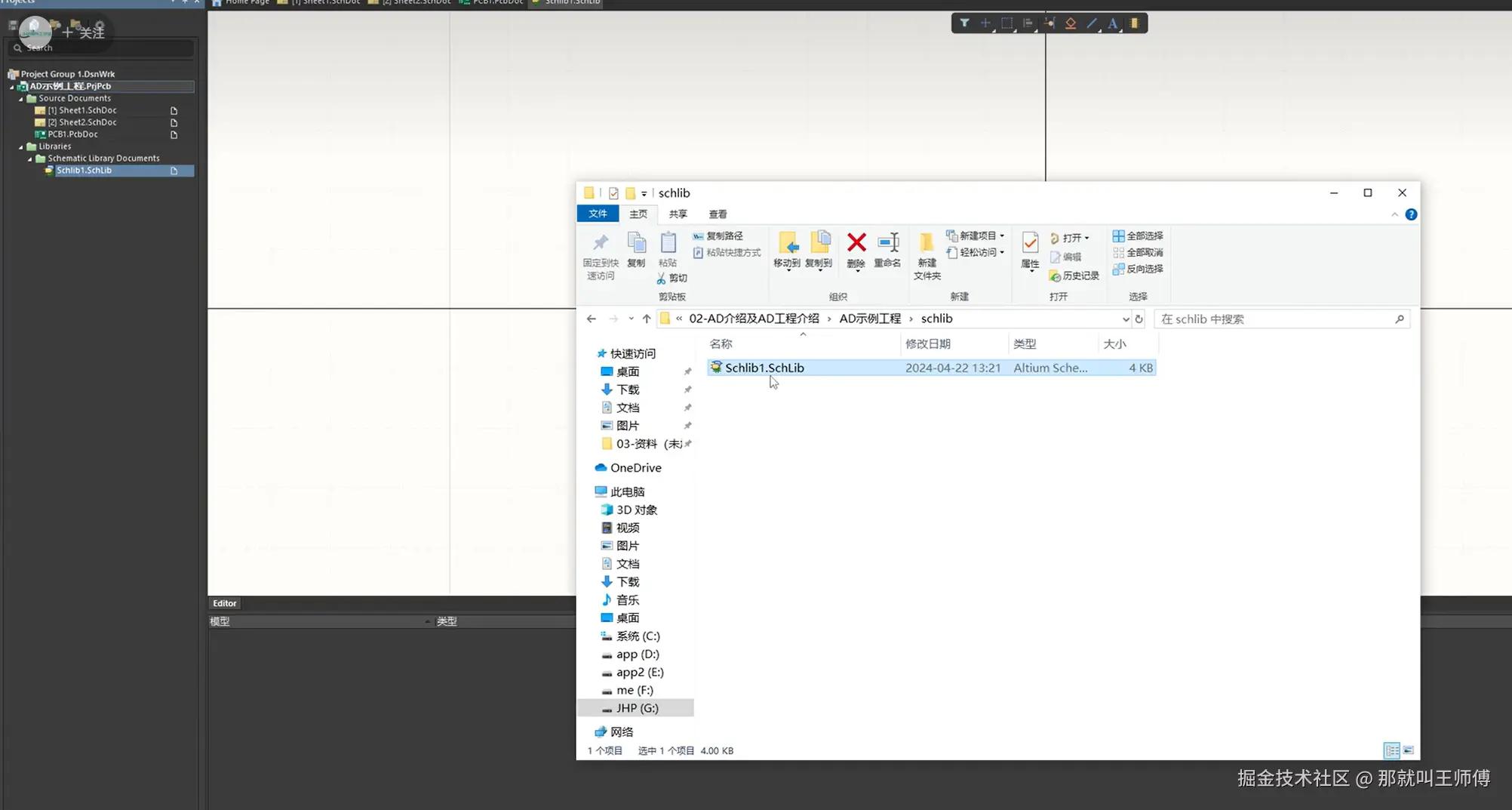Select Schlib1.SchLib file in Explorer
1512x810 pixels.
click(x=931, y=368)
